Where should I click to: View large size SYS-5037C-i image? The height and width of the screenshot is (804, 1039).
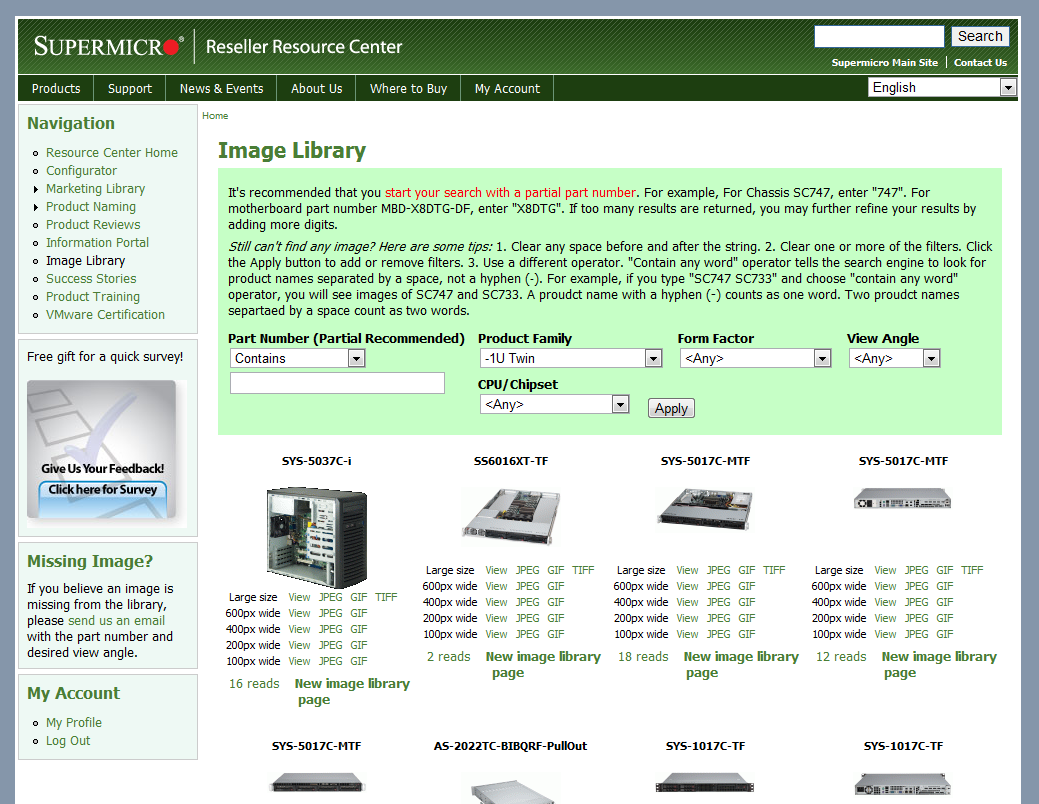(x=299, y=597)
